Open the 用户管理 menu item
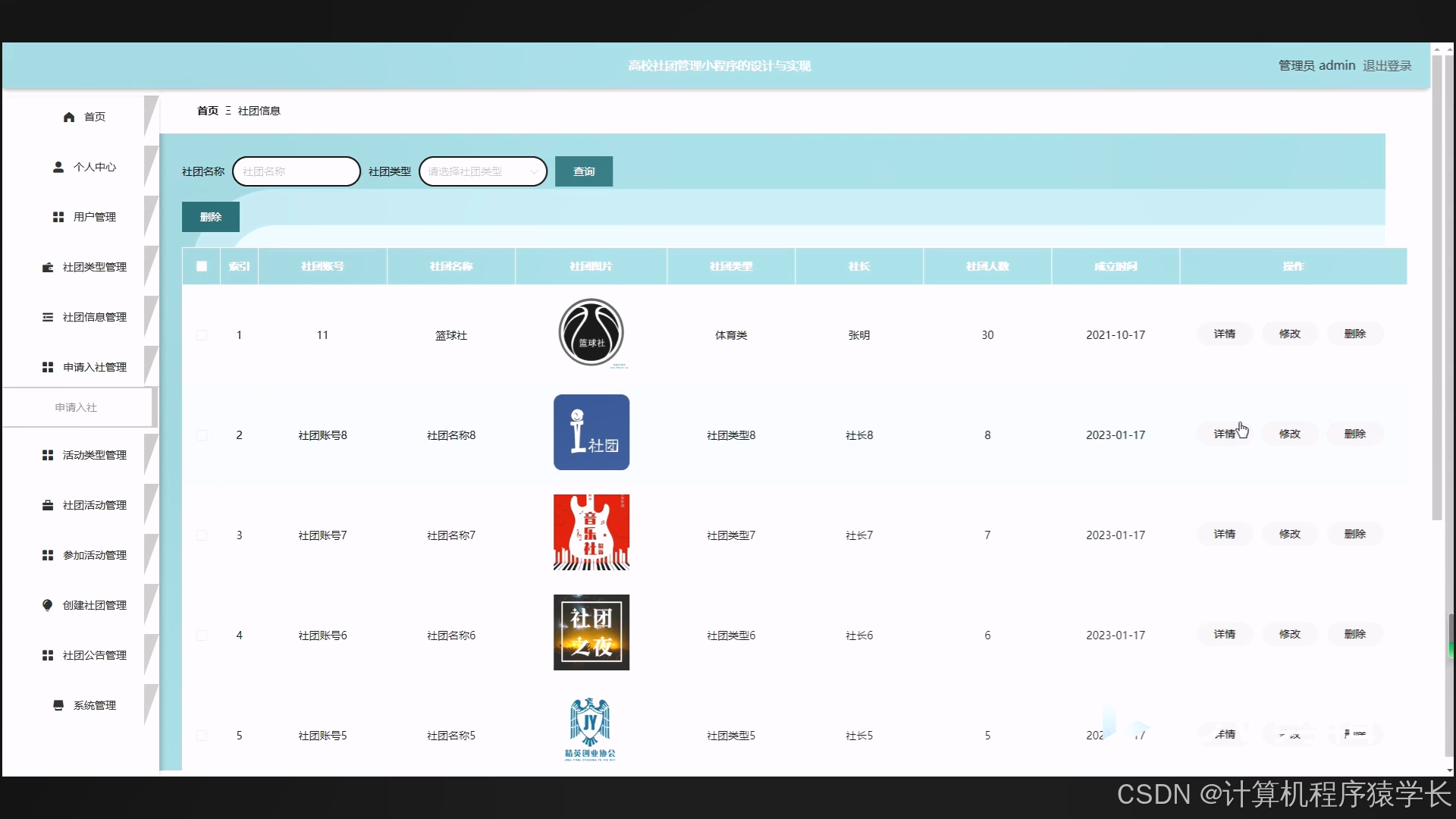The height and width of the screenshot is (819, 1456). pos(80,217)
